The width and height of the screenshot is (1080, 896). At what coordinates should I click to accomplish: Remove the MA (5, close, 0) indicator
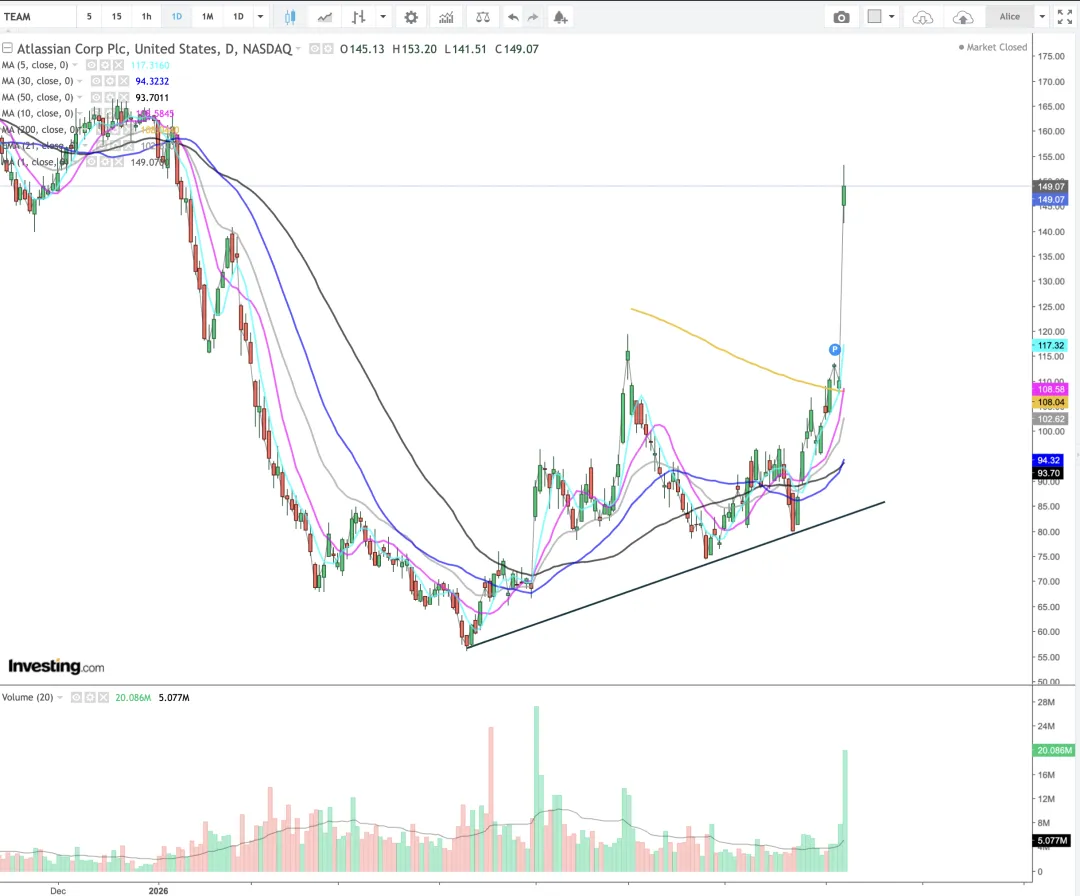tap(118, 65)
